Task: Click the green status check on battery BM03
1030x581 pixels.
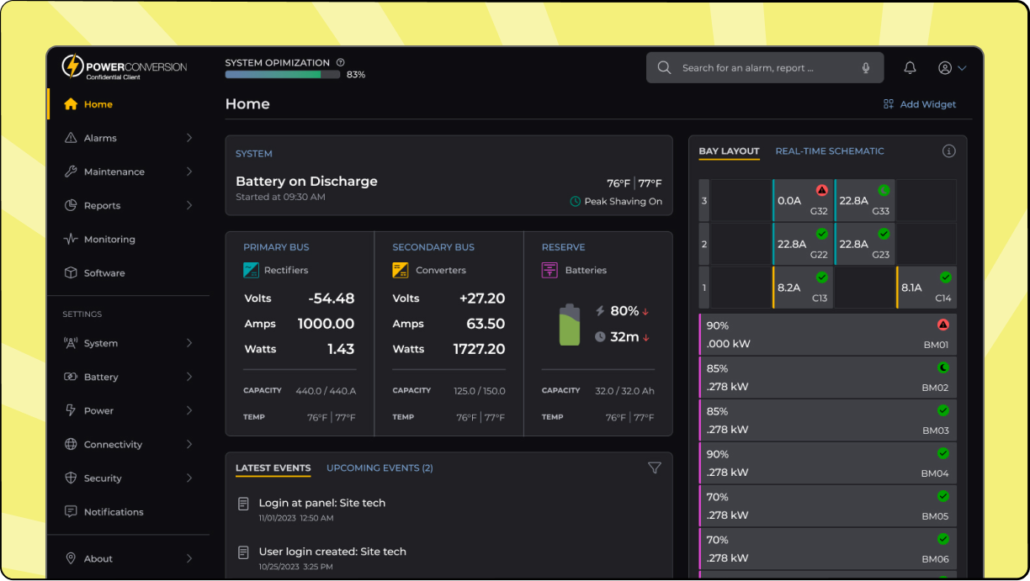Action: pos(942,411)
